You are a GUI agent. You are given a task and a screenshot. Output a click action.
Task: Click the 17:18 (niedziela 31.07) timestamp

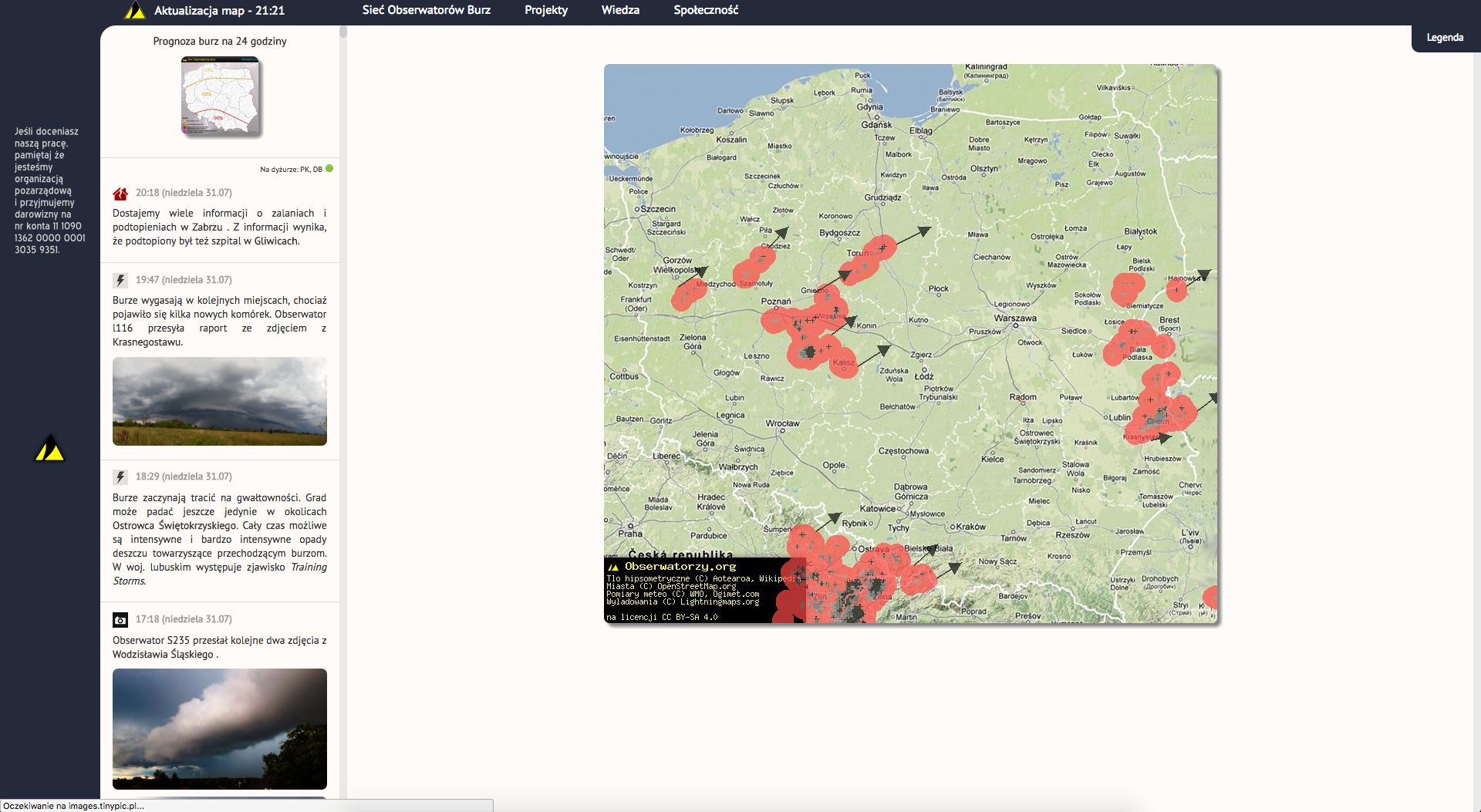(x=184, y=619)
